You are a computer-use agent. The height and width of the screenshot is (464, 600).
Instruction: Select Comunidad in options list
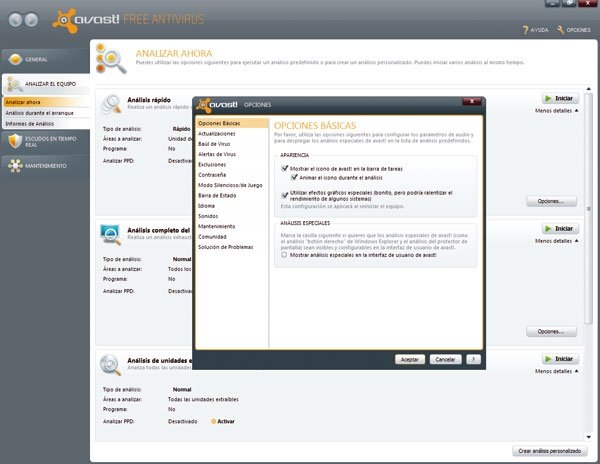(x=232, y=237)
